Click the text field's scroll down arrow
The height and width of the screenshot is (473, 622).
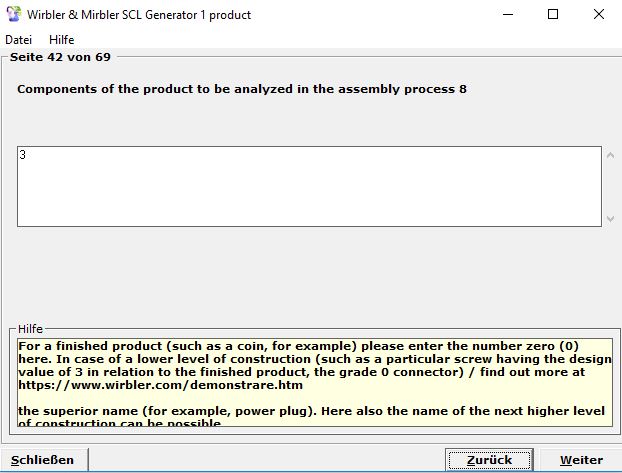611,218
